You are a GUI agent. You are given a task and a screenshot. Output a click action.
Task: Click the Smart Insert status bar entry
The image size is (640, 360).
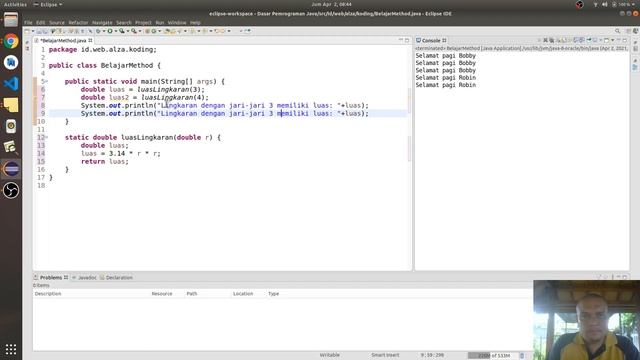coord(385,355)
